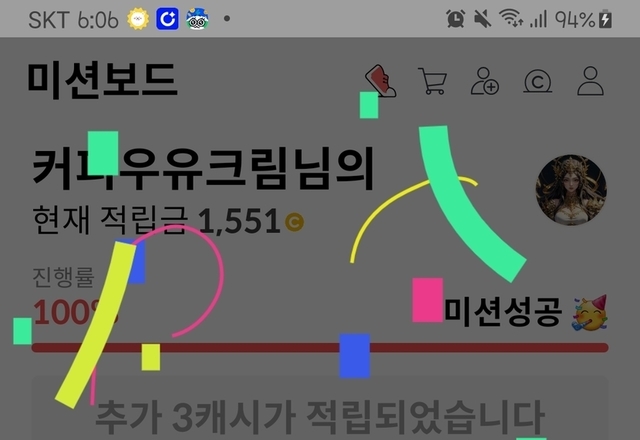Open the circled C cash icon
The width and height of the screenshot is (640, 440).
(539, 81)
